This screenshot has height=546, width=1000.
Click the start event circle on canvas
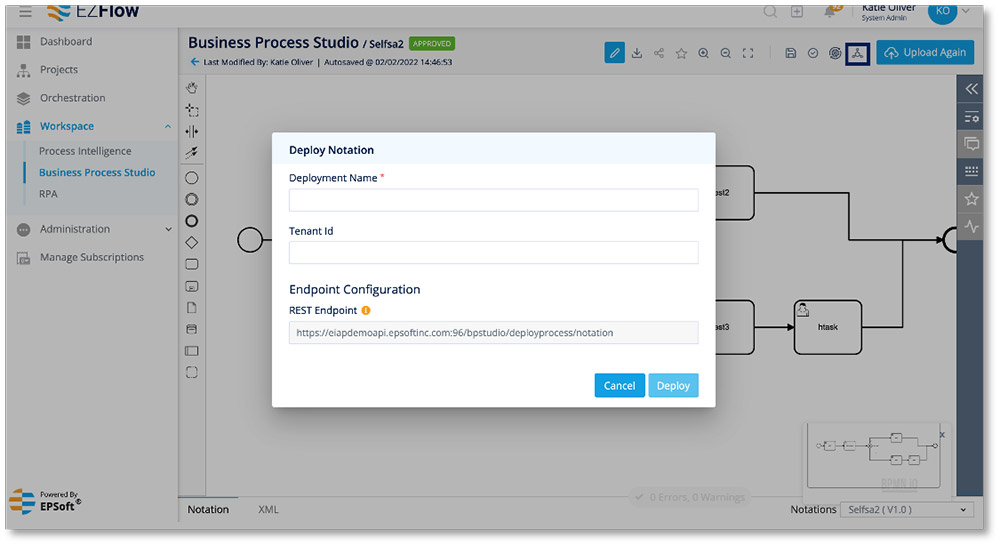250,240
